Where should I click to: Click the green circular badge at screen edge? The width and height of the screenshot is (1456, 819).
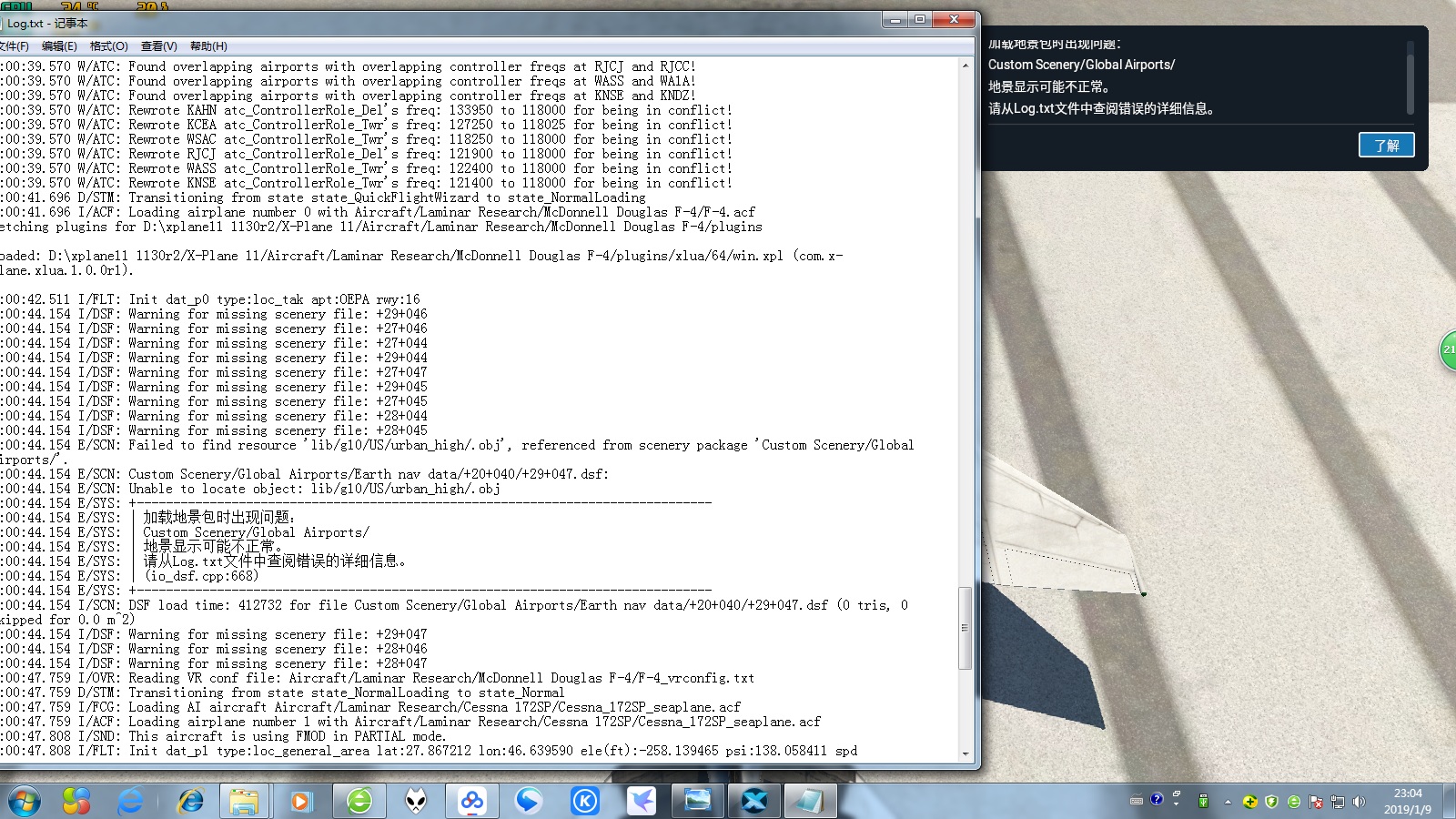coord(1448,350)
